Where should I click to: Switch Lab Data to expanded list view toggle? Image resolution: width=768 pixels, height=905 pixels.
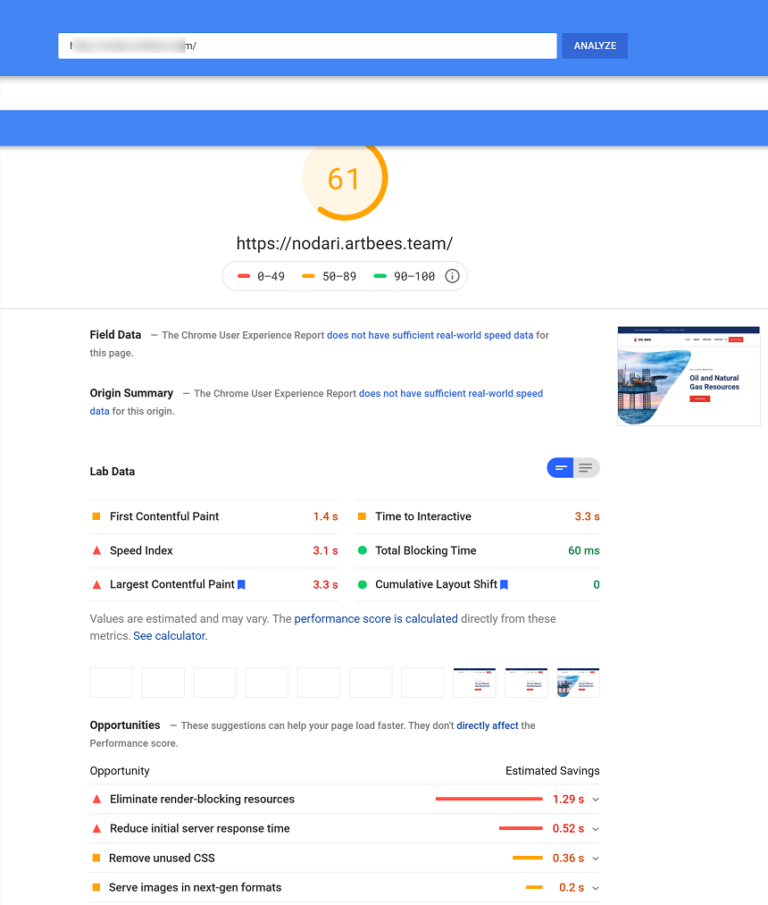586,468
